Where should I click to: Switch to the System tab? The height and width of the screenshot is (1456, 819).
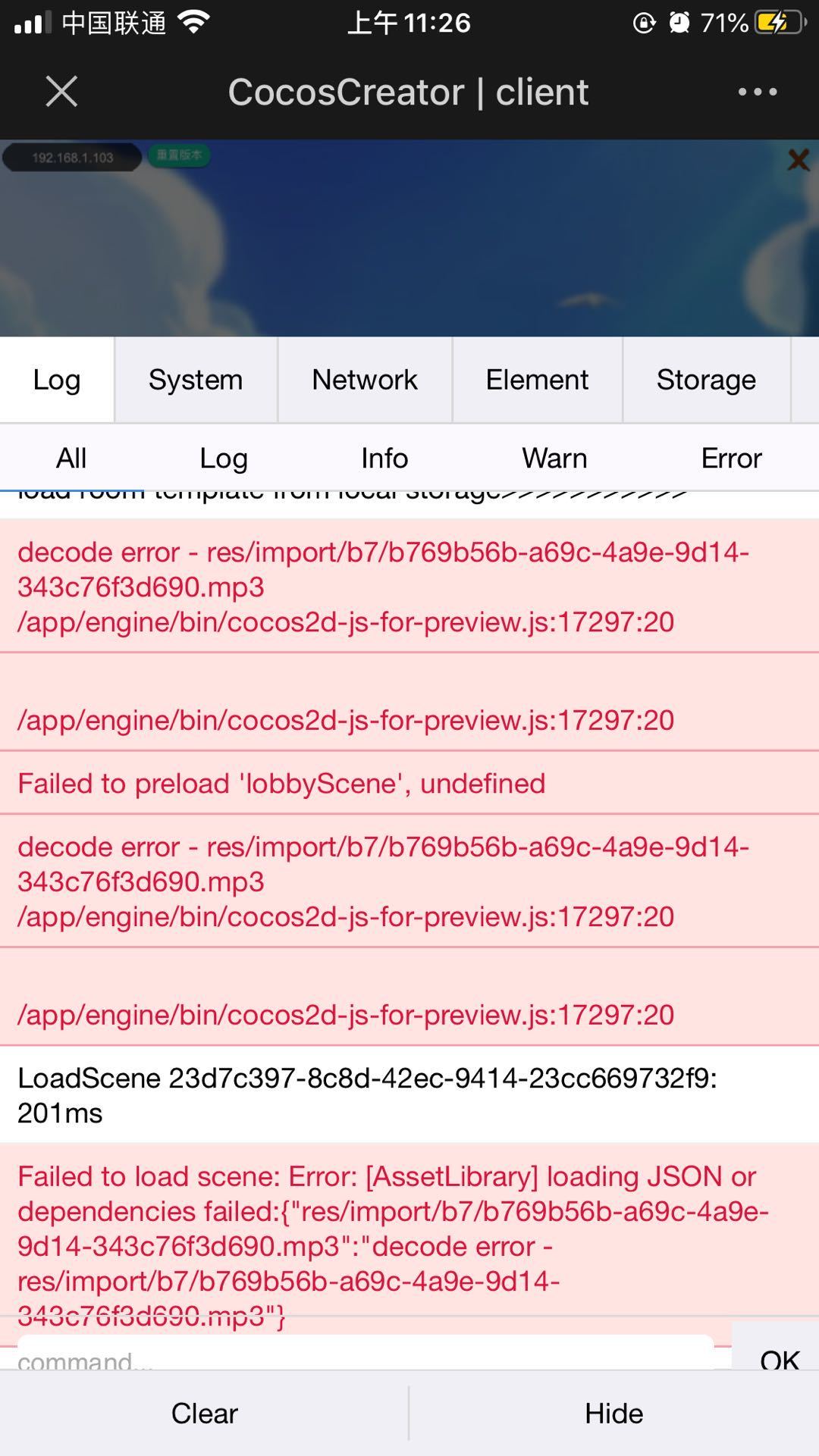click(x=196, y=380)
